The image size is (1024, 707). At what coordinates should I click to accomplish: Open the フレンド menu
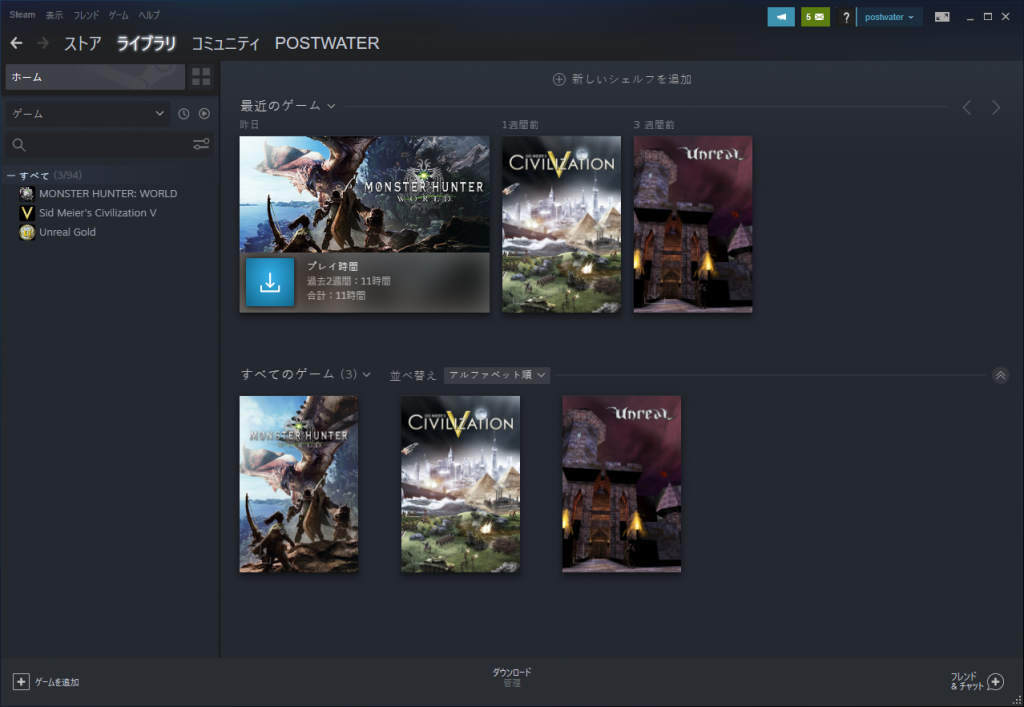pos(86,15)
